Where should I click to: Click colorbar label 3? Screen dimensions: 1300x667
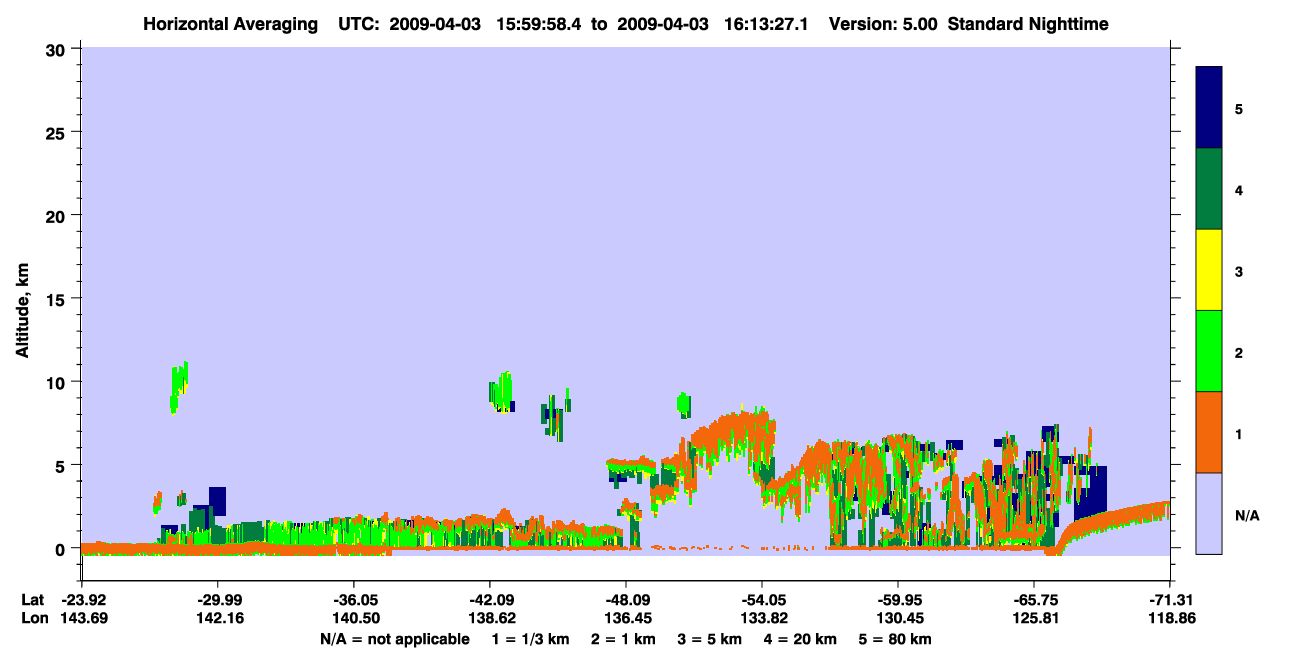(x=1239, y=272)
